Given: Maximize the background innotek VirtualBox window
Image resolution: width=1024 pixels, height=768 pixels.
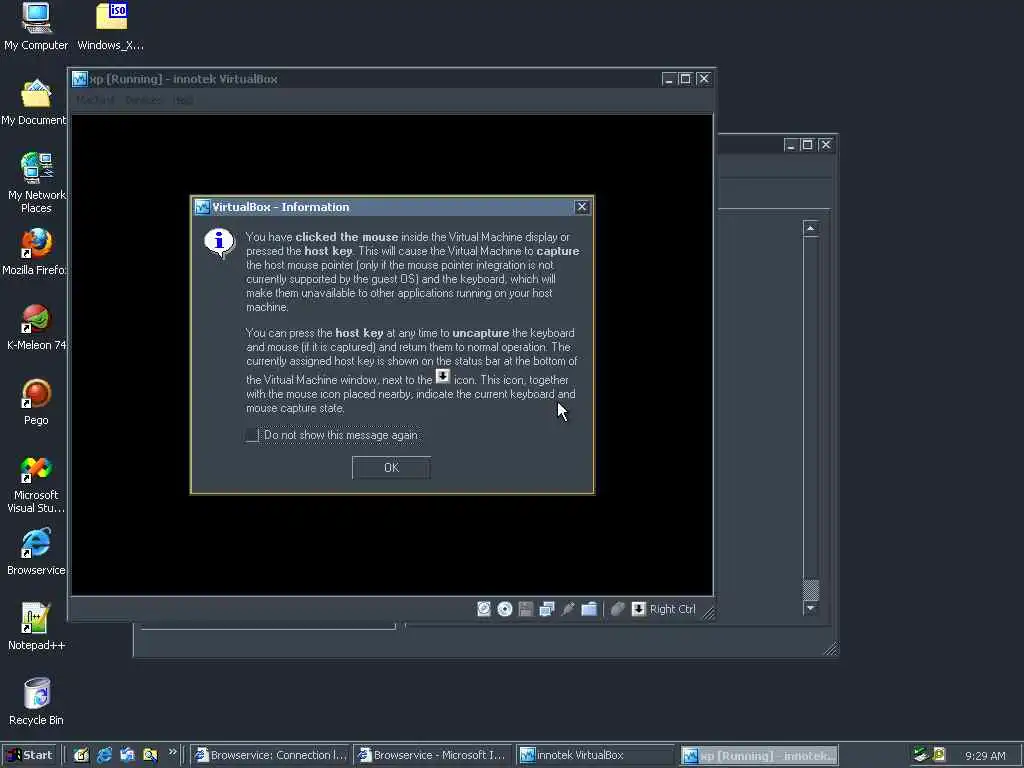Looking at the screenshot, I should pos(807,144).
